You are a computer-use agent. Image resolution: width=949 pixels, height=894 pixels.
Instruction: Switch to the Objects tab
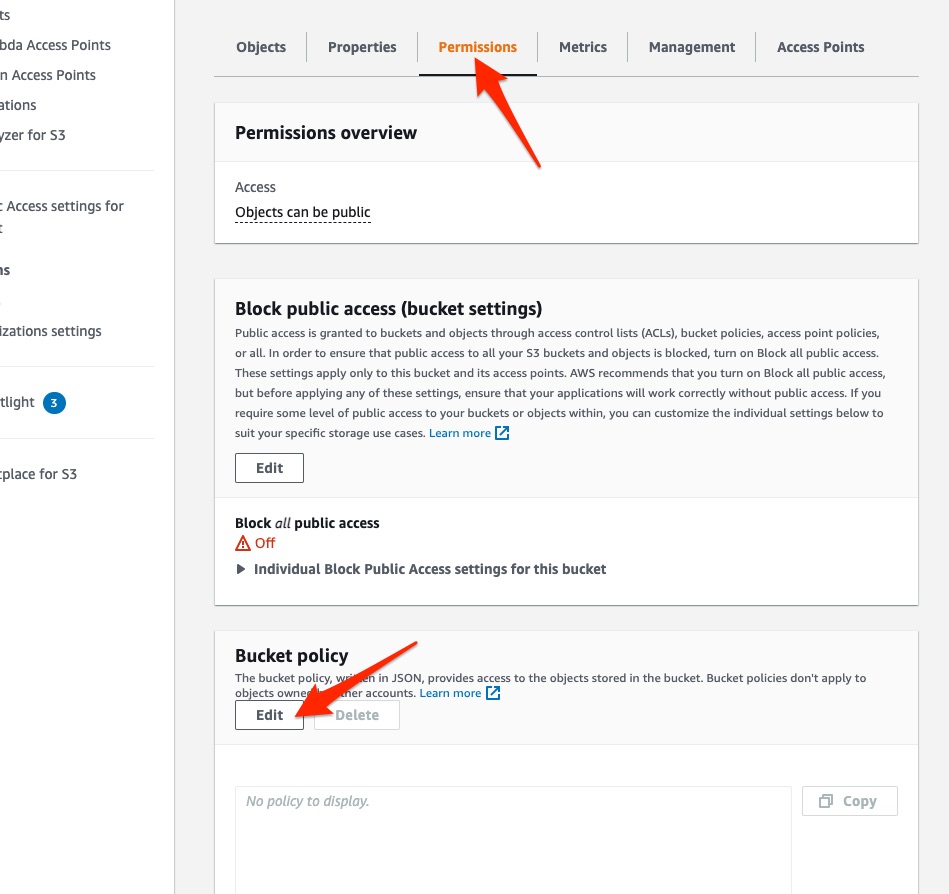(261, 47)
